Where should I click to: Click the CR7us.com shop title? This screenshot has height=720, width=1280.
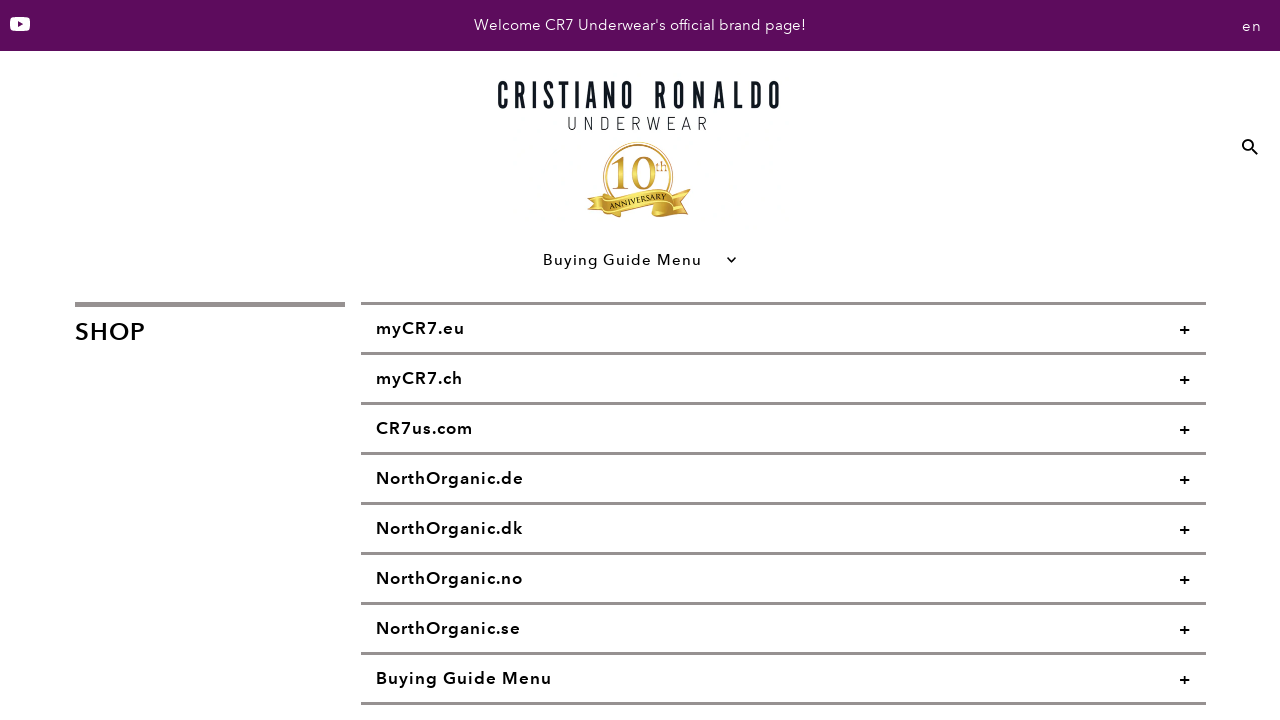(424, 428)
